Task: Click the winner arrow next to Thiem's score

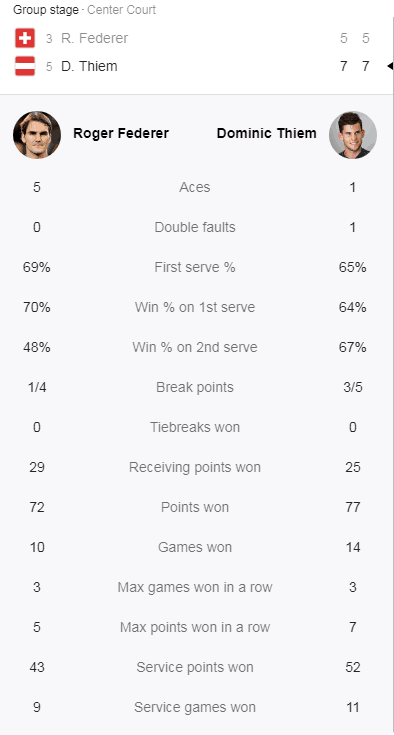Action: pos(390,66)
